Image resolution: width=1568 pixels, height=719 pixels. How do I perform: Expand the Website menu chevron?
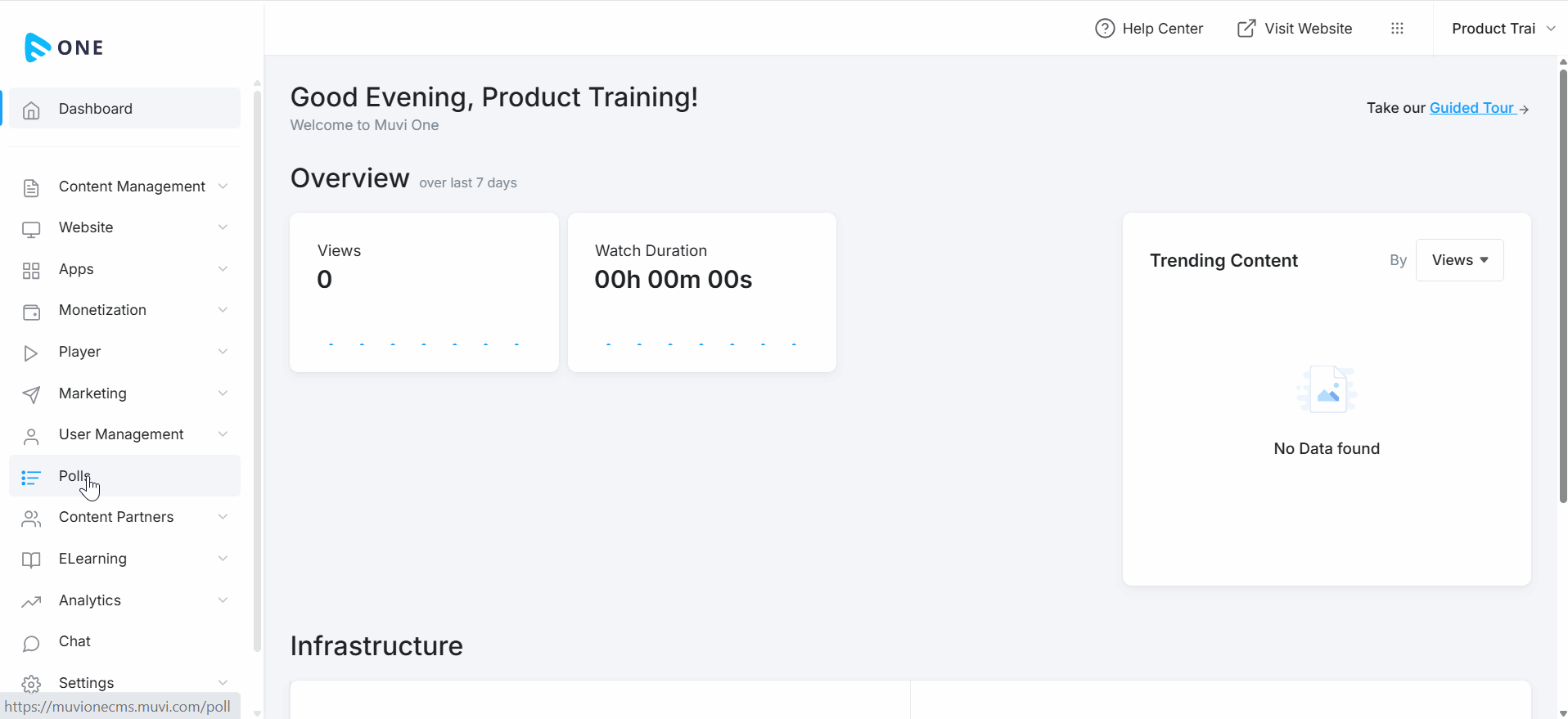coord(223,227)
